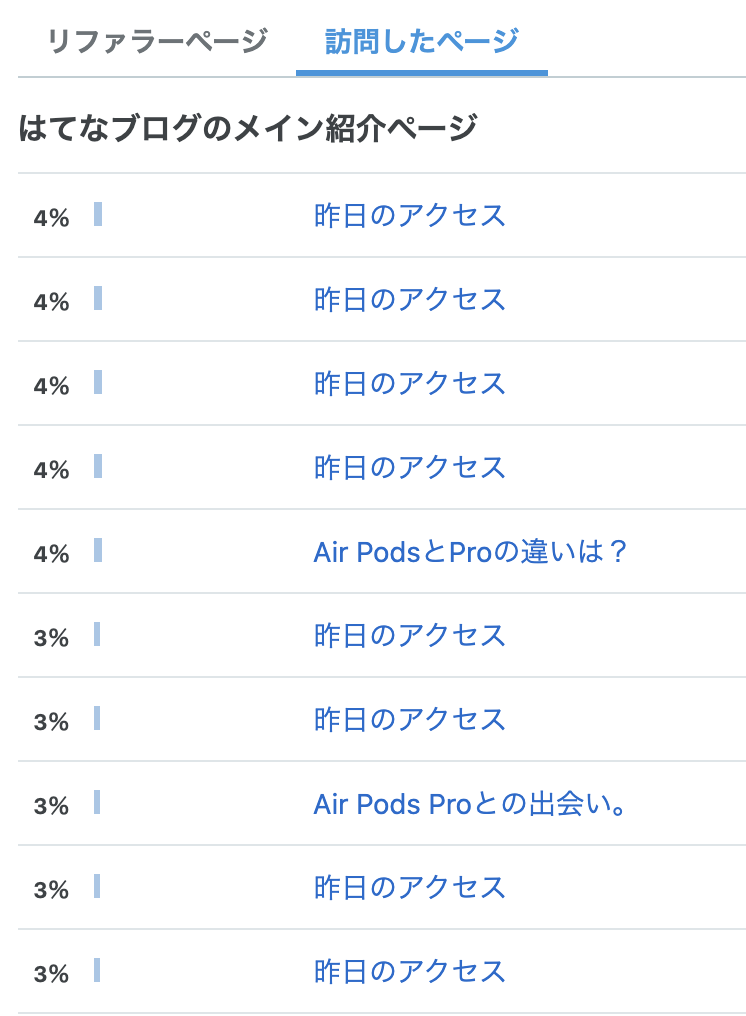Open the last 昨日のアクセス link
This screenshot has width=746, height=1016.
click(x=409, y=971)
